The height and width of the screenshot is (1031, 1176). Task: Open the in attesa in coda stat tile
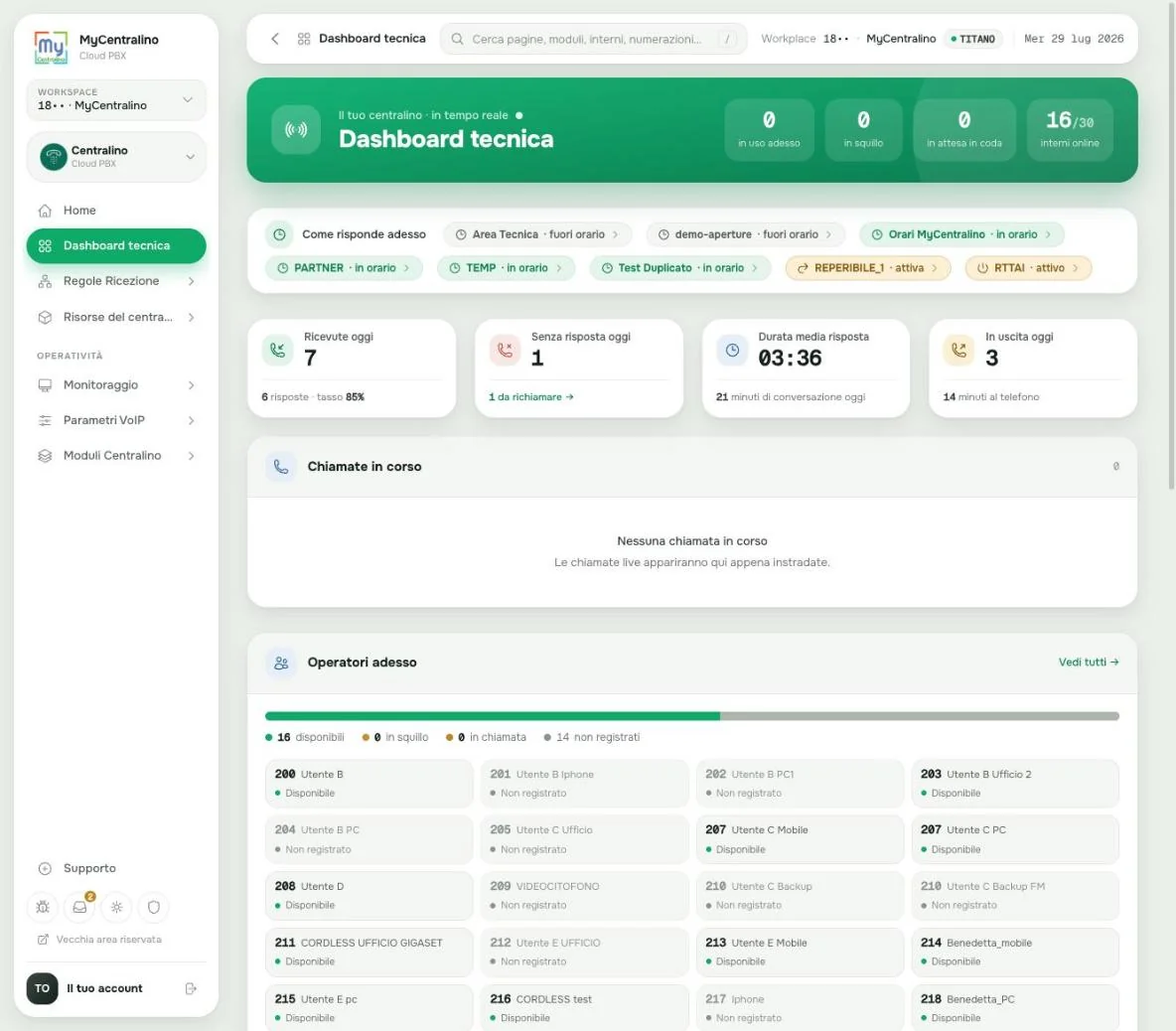click(963, 130)
